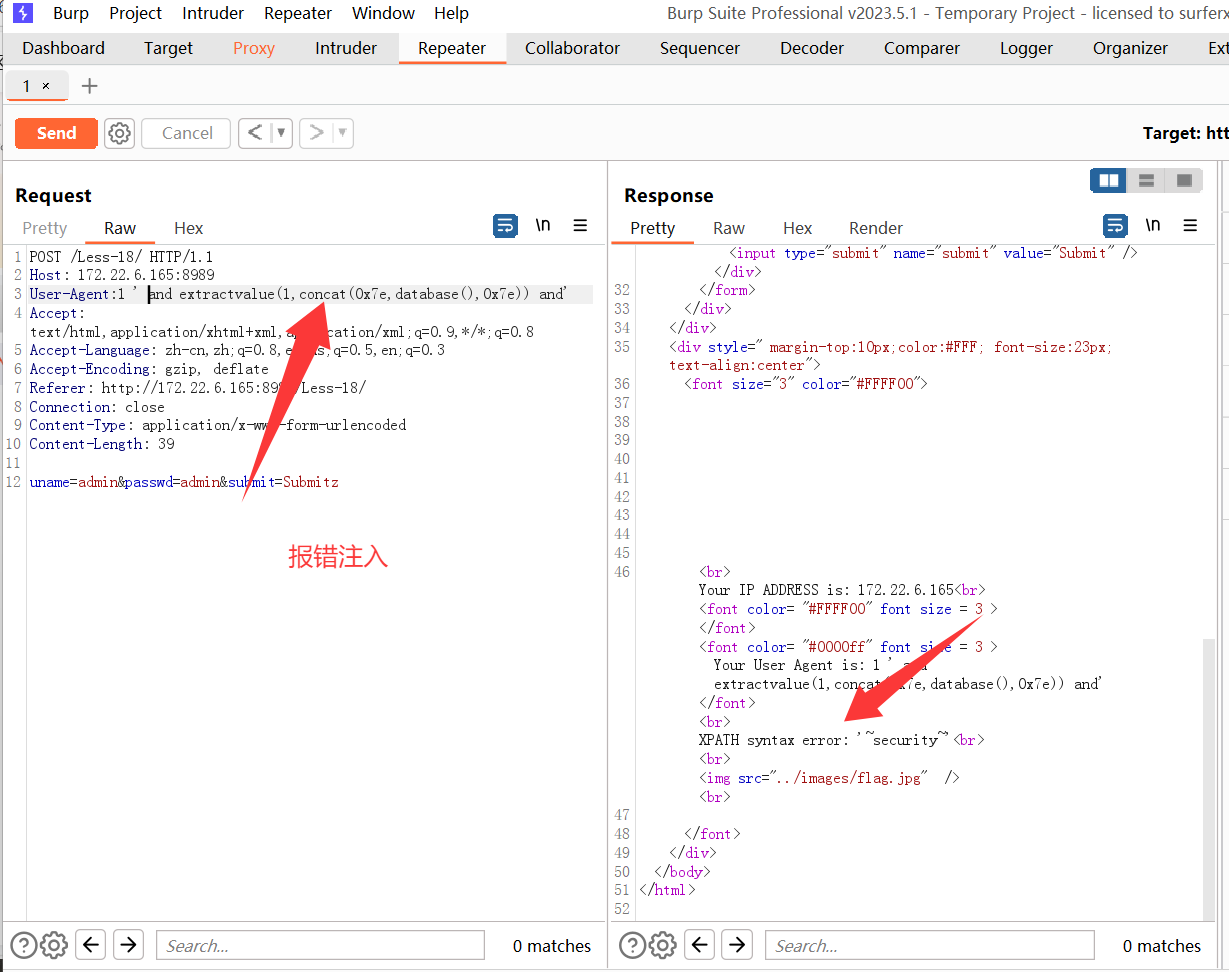
Task: Switch to the Decoder tab
Action: point(812,48)
